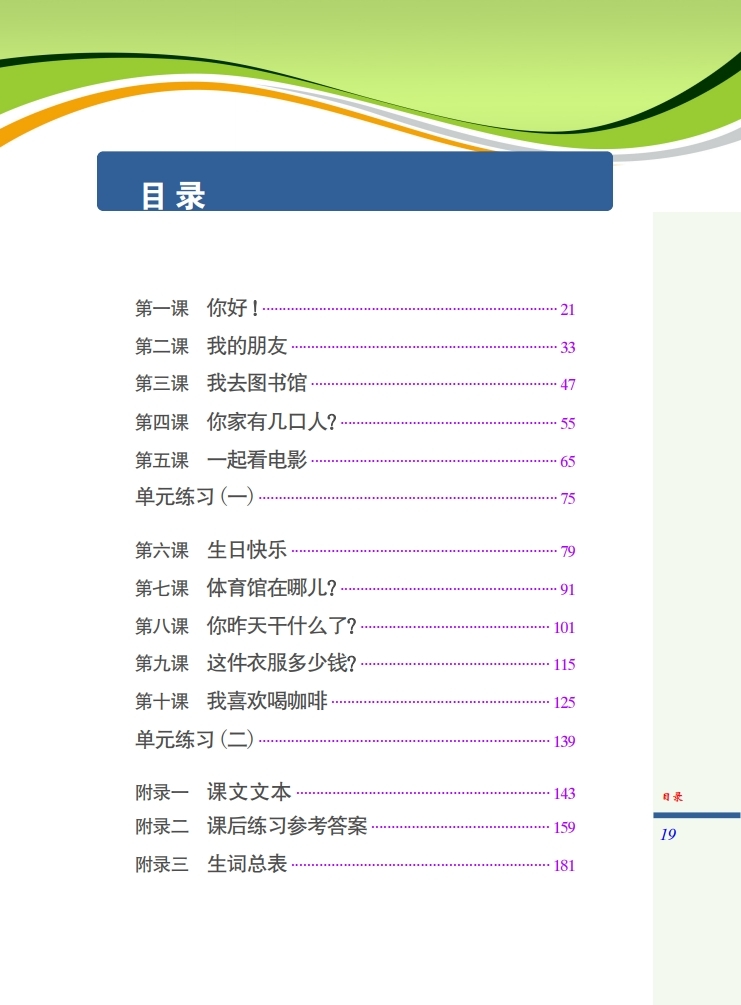The width and height of the screenshot is (741, 1005).
Task: Click page number 75
Action: click(x=567, y=499)
